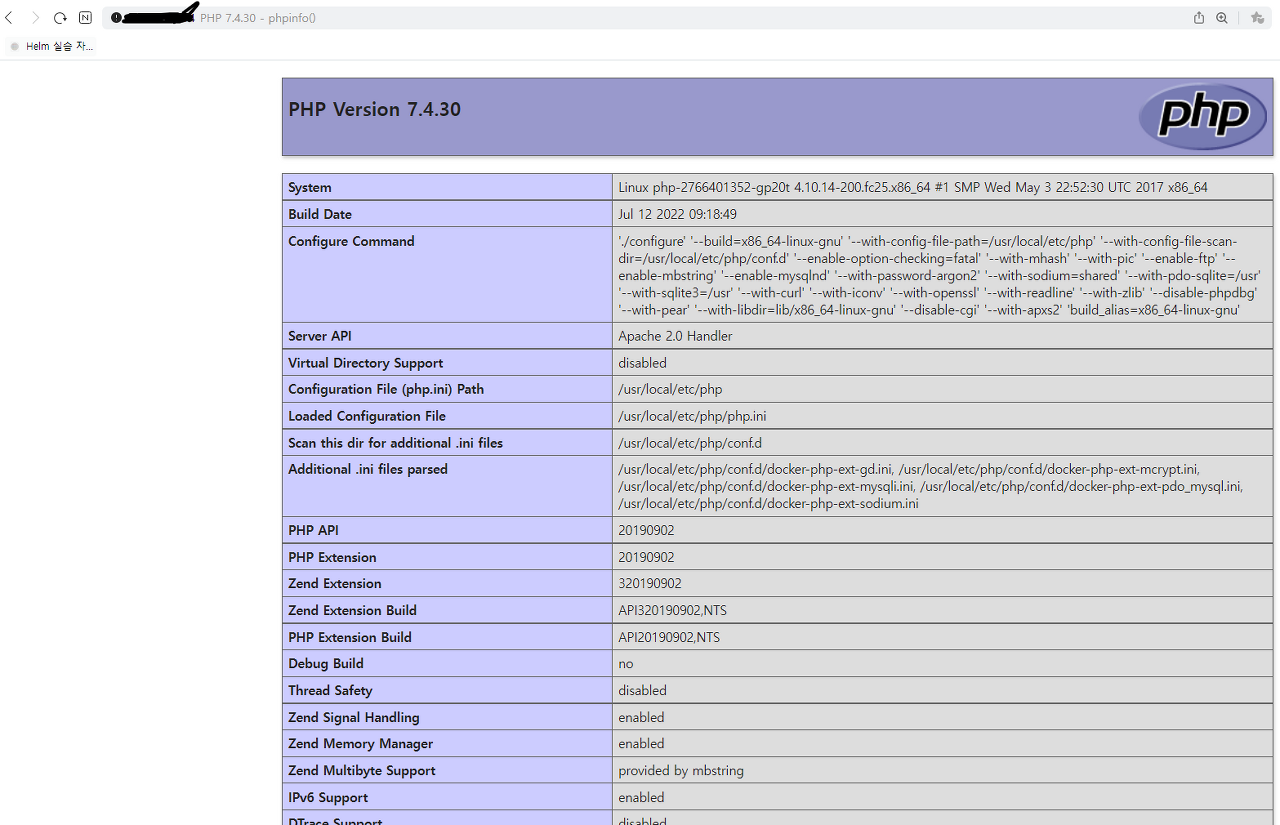Select the Apache 2.0 Handler value
Image resolution: width=1280 pixels, height=825 pixels.
tap(675, 336)
